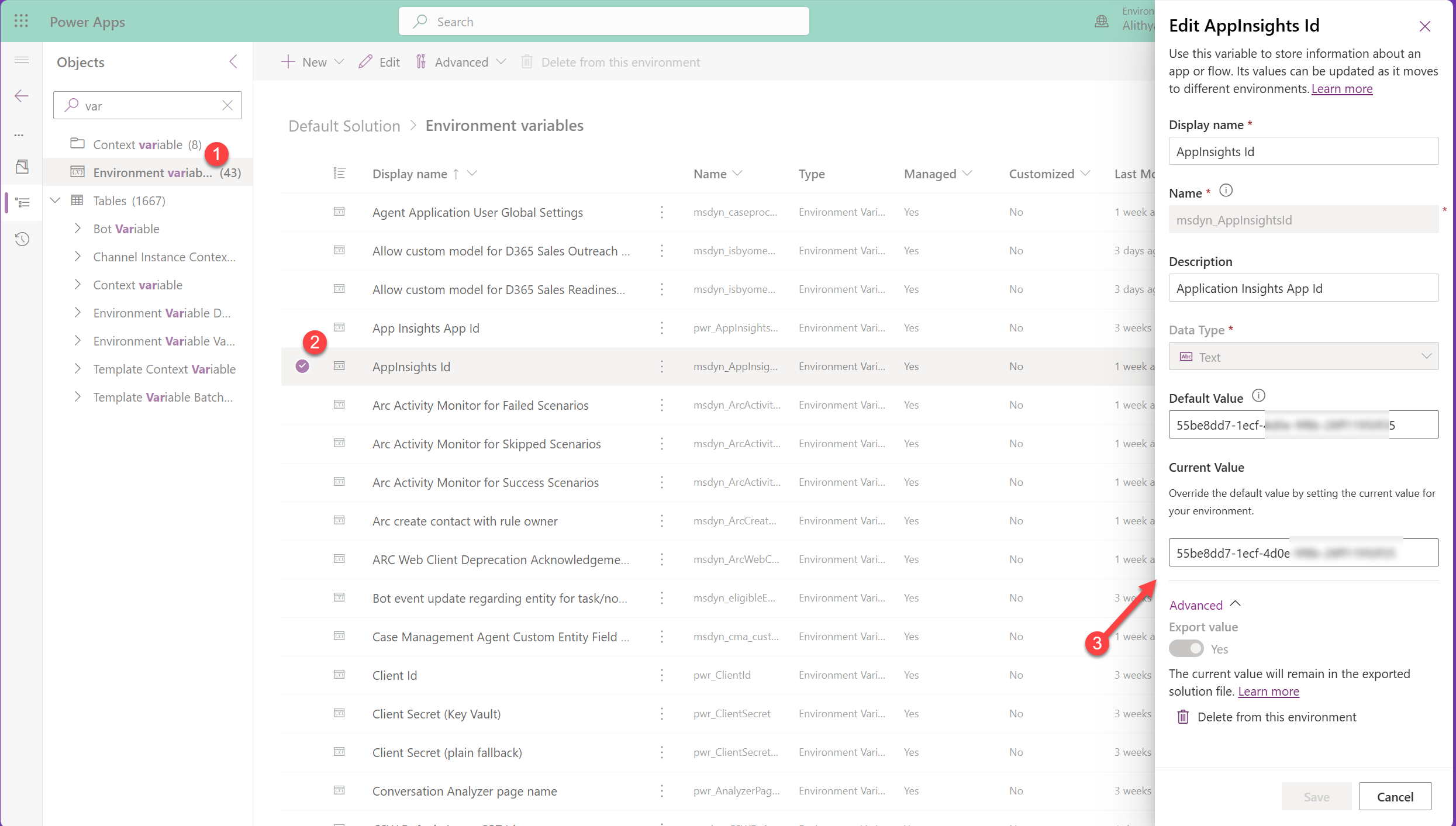Open the app launcher waffle icon
Viewport: 1456px width, 826px height.
21,21
